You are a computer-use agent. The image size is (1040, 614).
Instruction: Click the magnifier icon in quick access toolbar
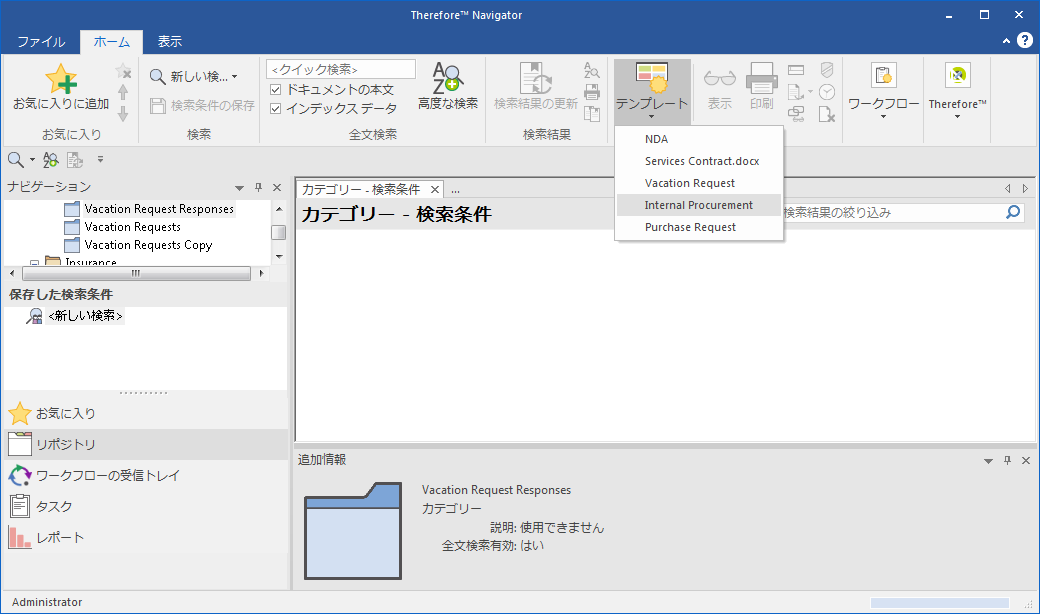tap(15, 159)
